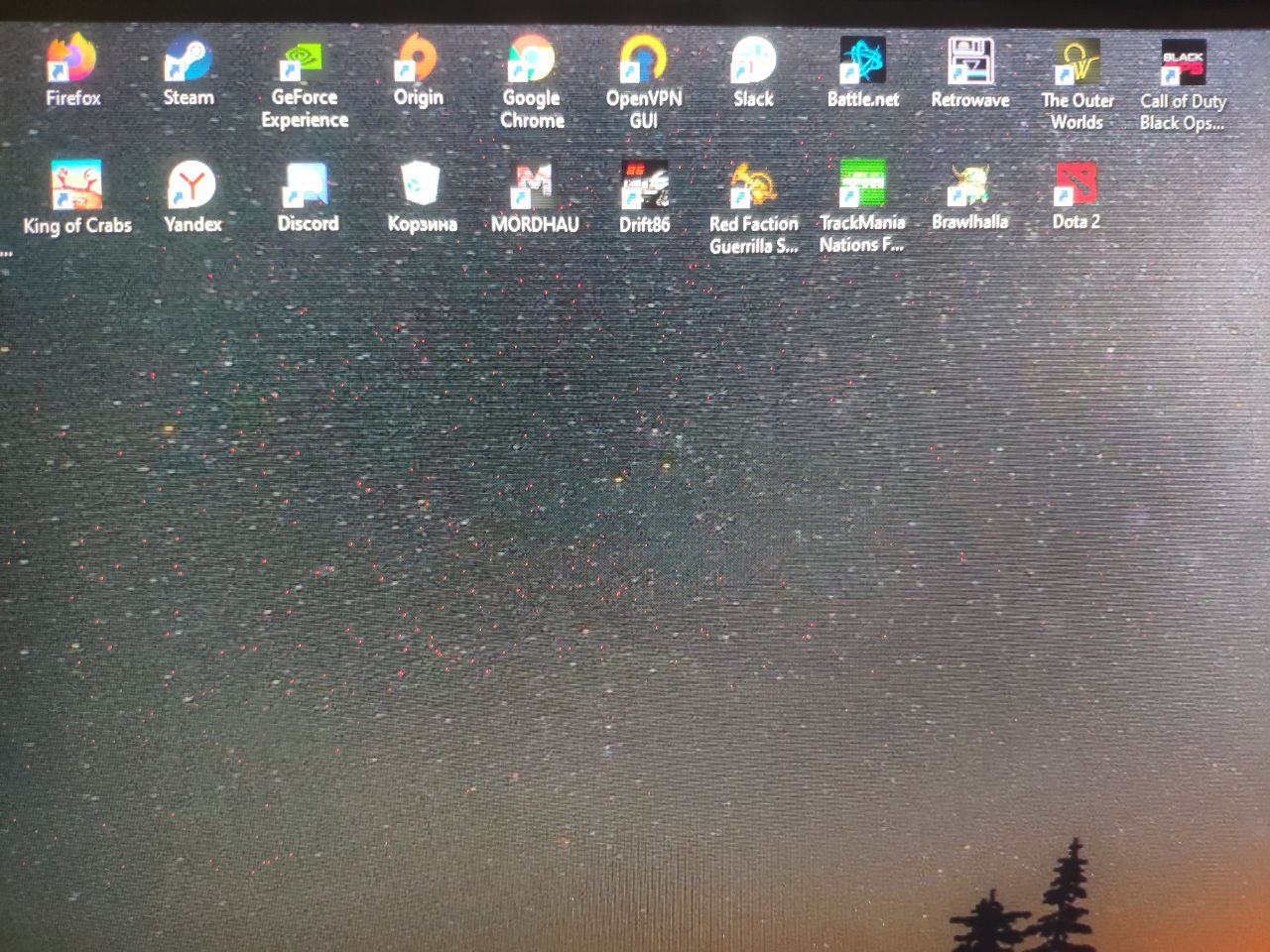Click the "Корзина" label text
The width and height of the screenshot is (1270, 952).
click(x=423, y=224)
